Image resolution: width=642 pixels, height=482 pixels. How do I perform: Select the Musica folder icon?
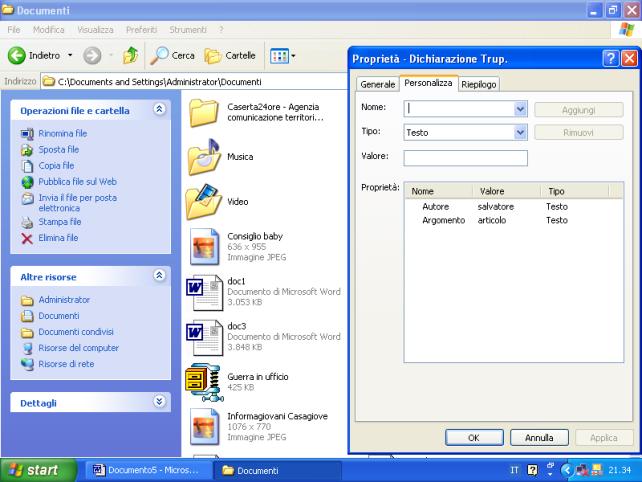[x=204, y=157]
